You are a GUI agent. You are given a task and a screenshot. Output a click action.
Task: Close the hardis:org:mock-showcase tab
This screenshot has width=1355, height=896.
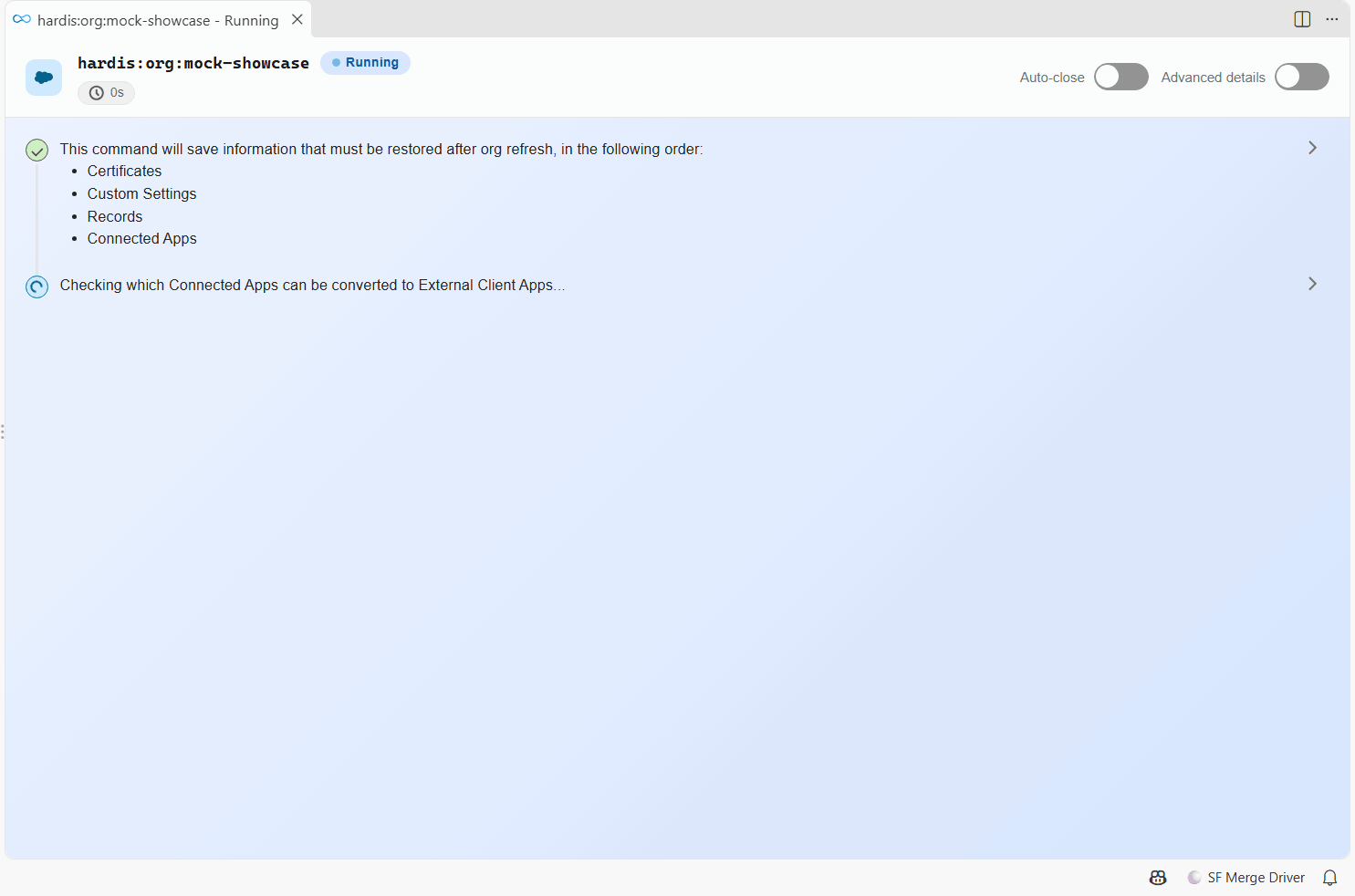pos(297,19)
